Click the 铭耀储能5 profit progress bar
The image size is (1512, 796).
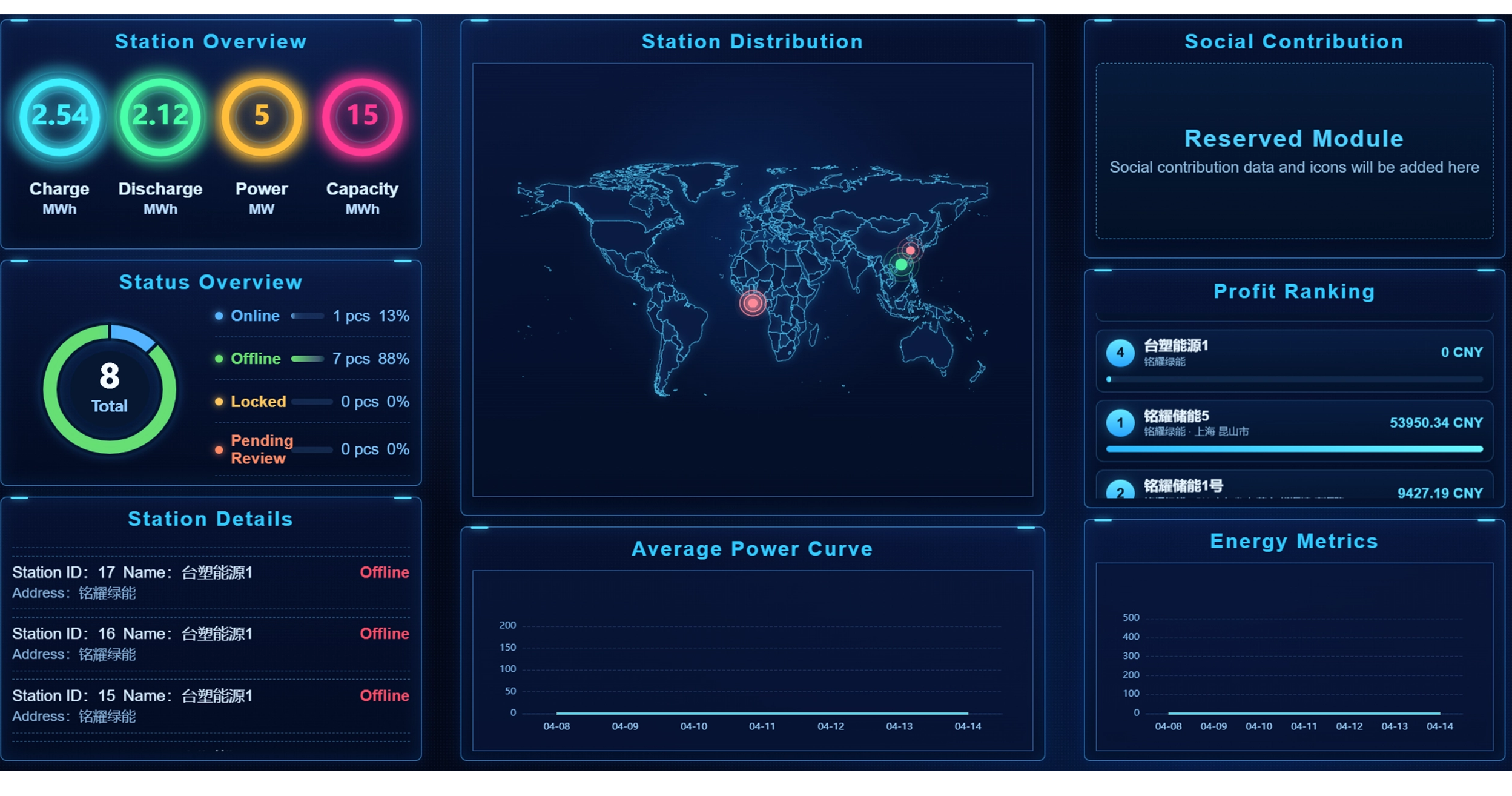tap(1293, 449)
